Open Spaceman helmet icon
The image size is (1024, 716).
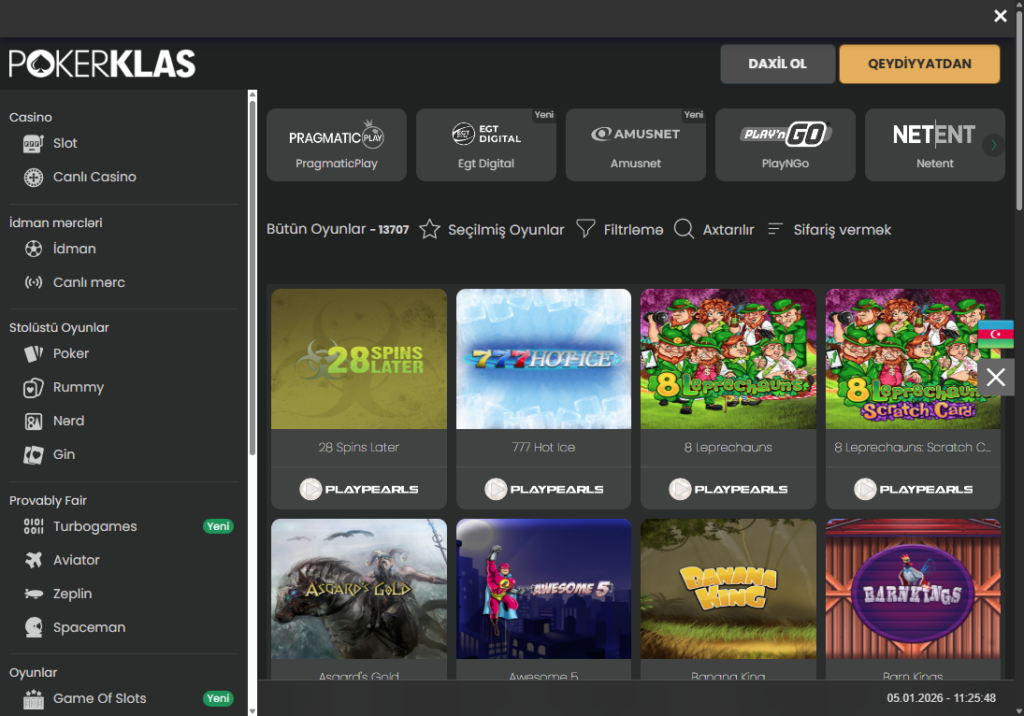tap(34, 628)
